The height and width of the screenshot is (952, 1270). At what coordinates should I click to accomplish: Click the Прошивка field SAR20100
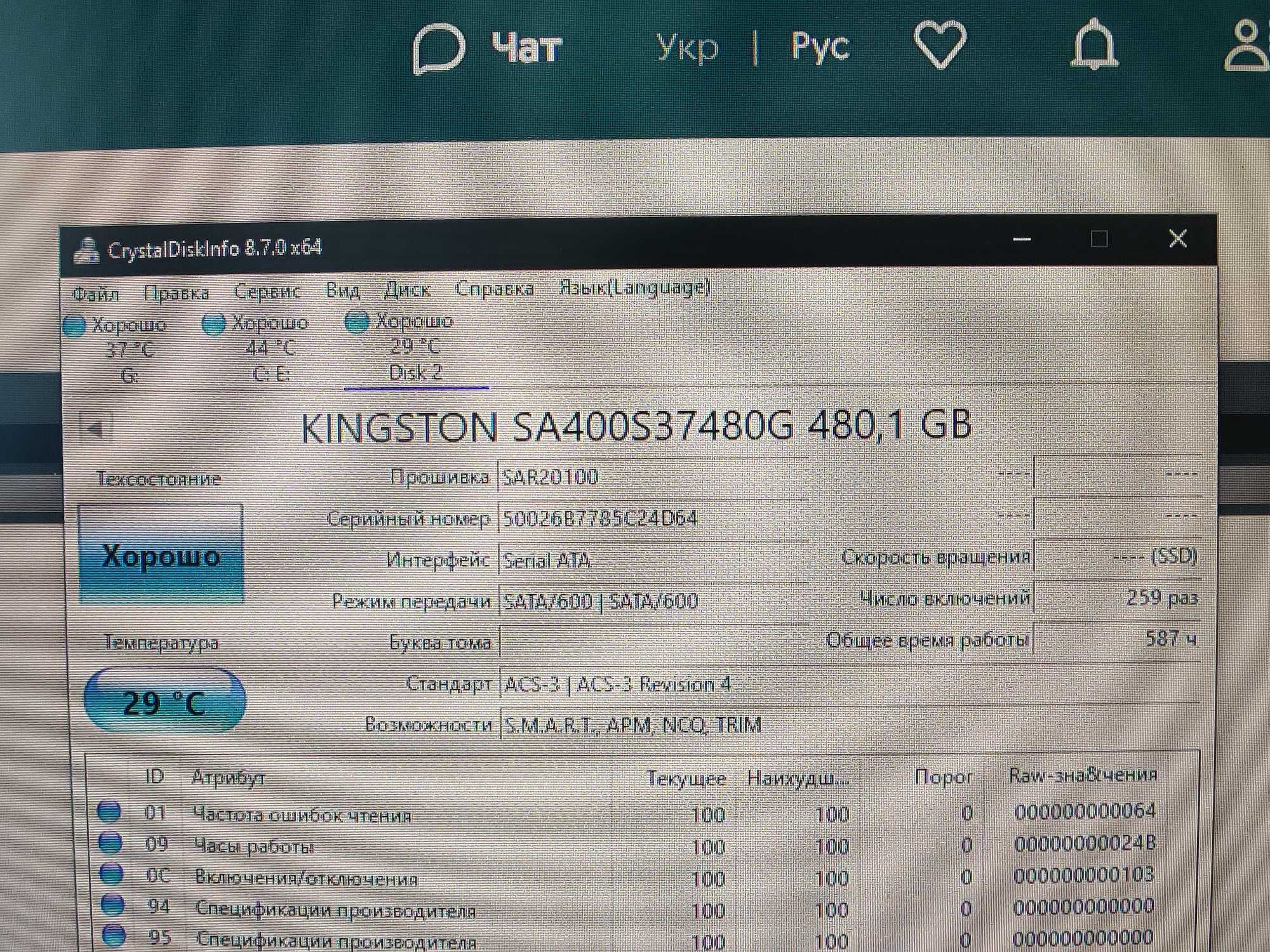pos(653,476)
